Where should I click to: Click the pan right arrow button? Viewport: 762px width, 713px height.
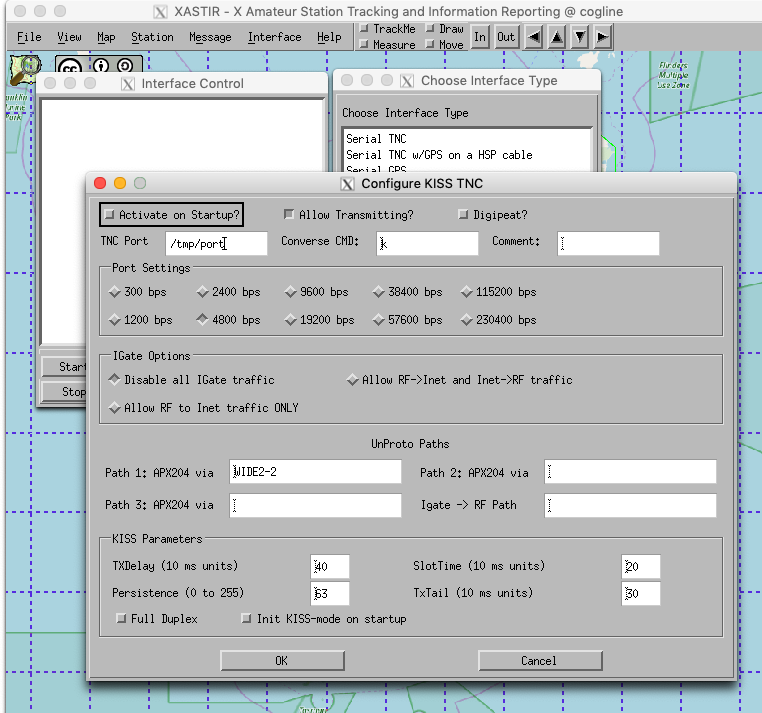coord(602,37)
